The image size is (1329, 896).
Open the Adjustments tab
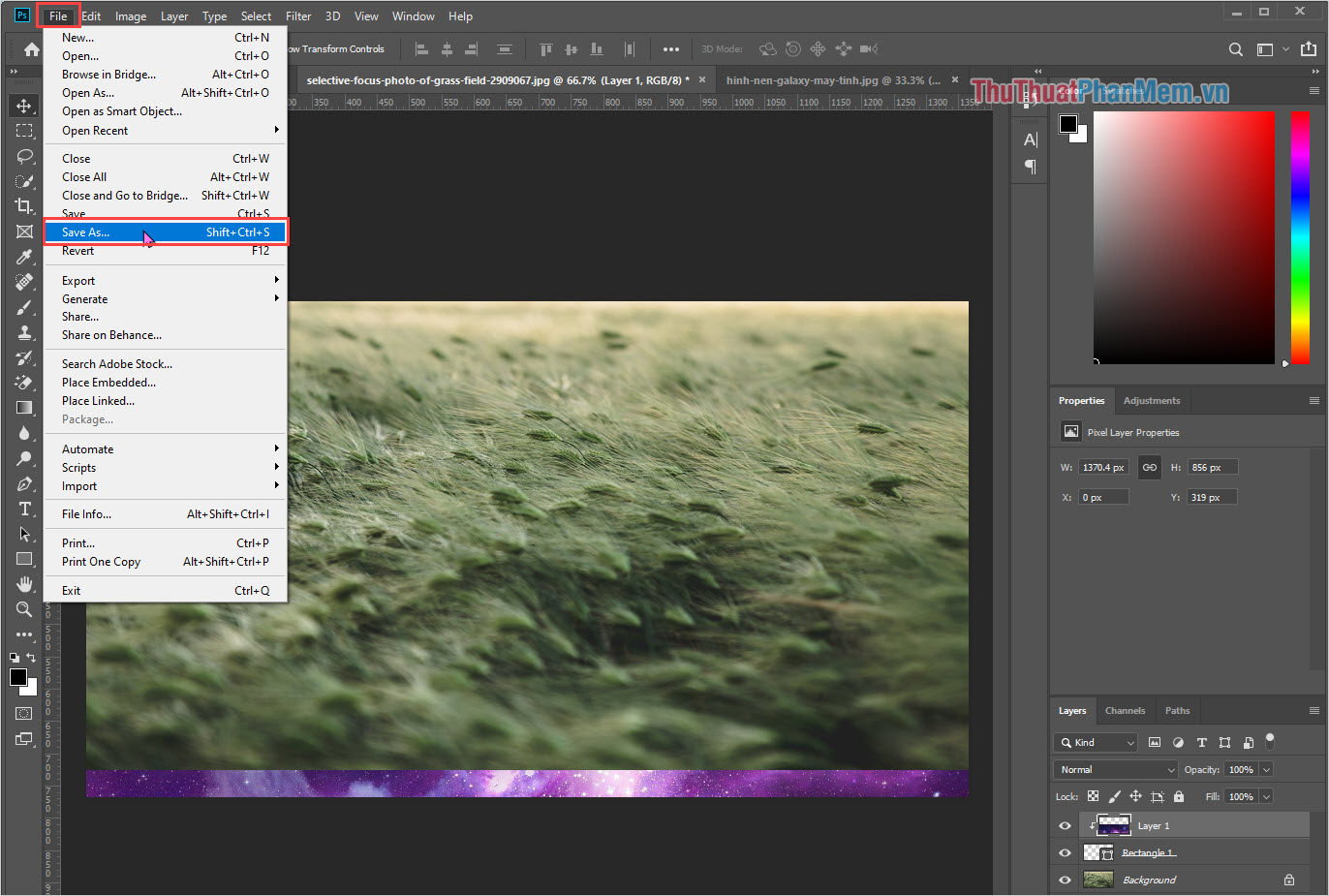(x=1152, y=400)
